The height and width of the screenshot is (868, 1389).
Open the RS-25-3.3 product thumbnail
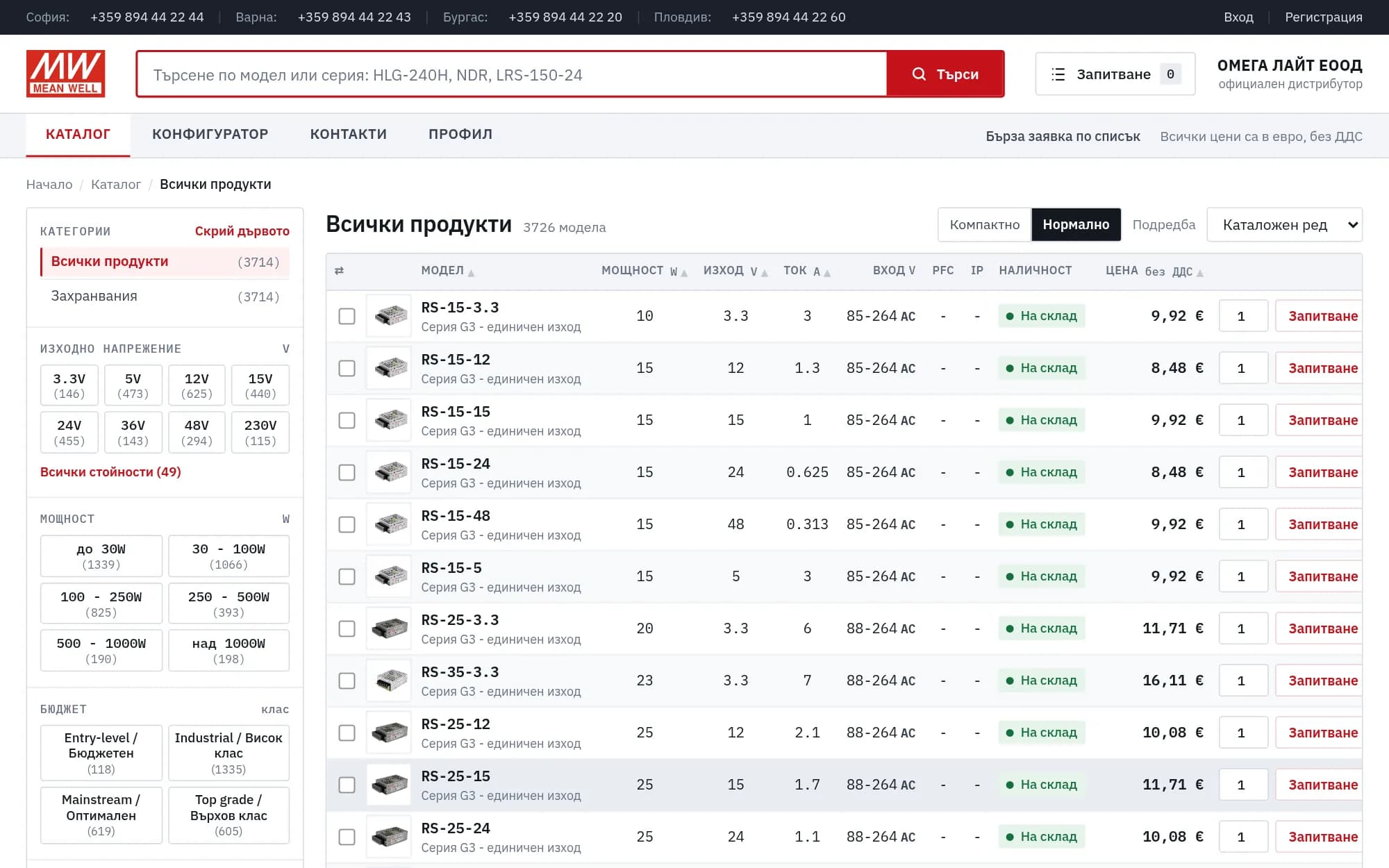pyautogui.click(x=389, y=628)
